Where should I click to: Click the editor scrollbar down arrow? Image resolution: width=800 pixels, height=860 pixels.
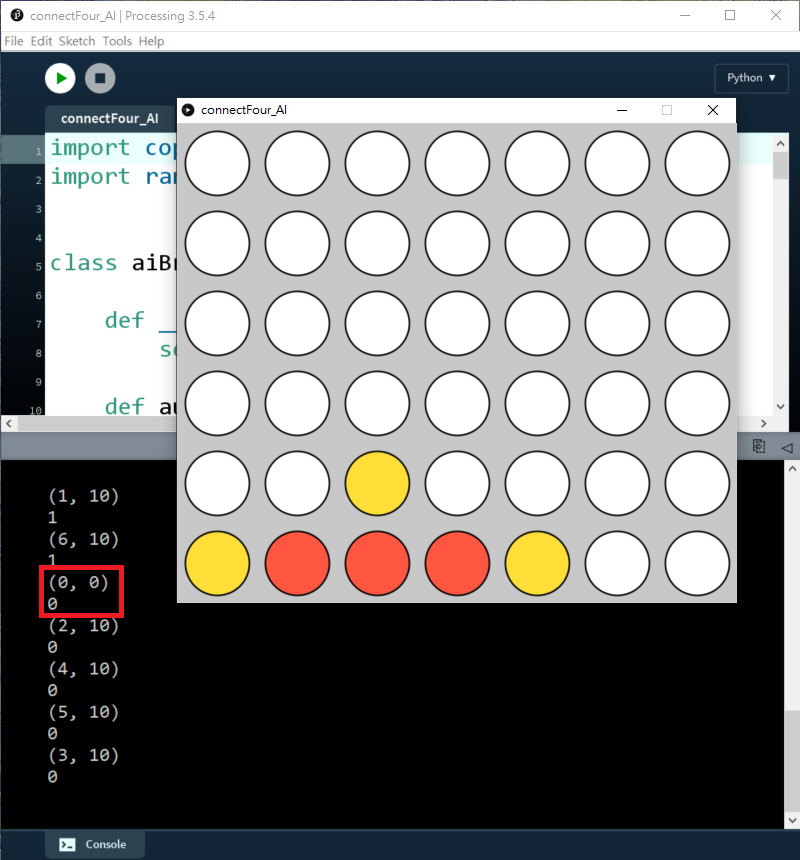[x=781, y=407]
